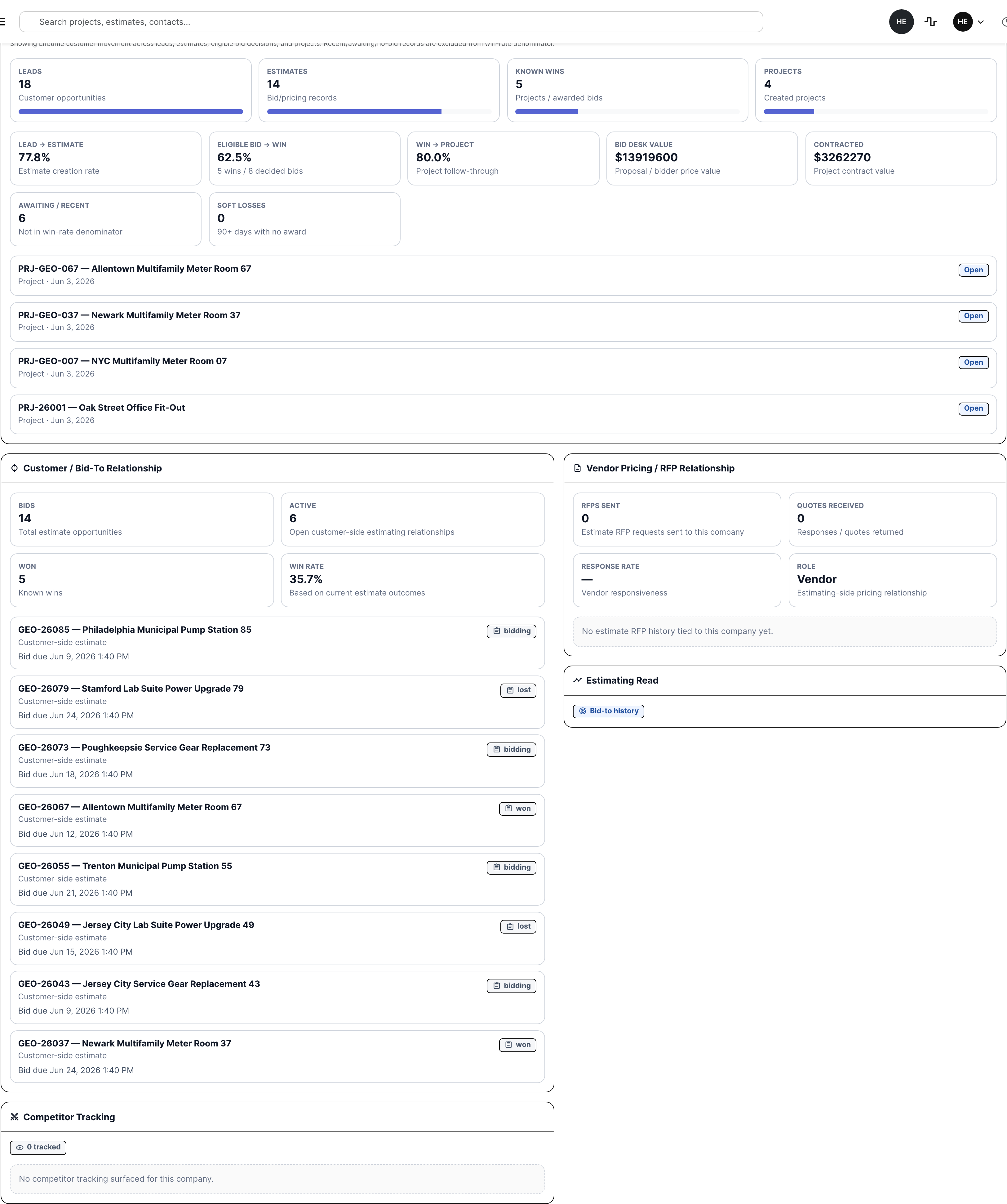Click the Lead → Estimate 77.8% card
The image size is (1007, 1204).
pos(105,158)
